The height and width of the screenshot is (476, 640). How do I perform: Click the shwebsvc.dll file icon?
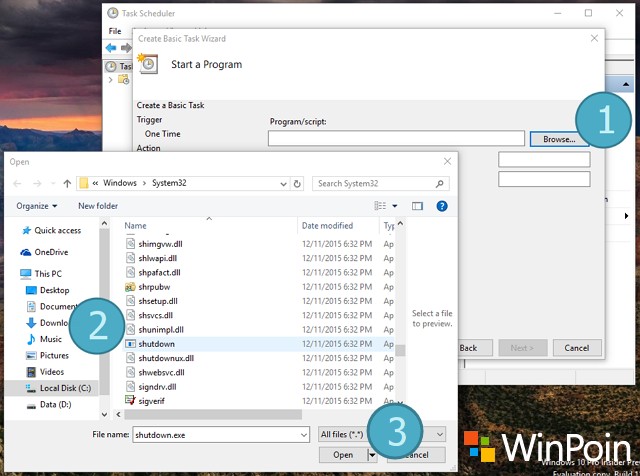tap(130, 372)
